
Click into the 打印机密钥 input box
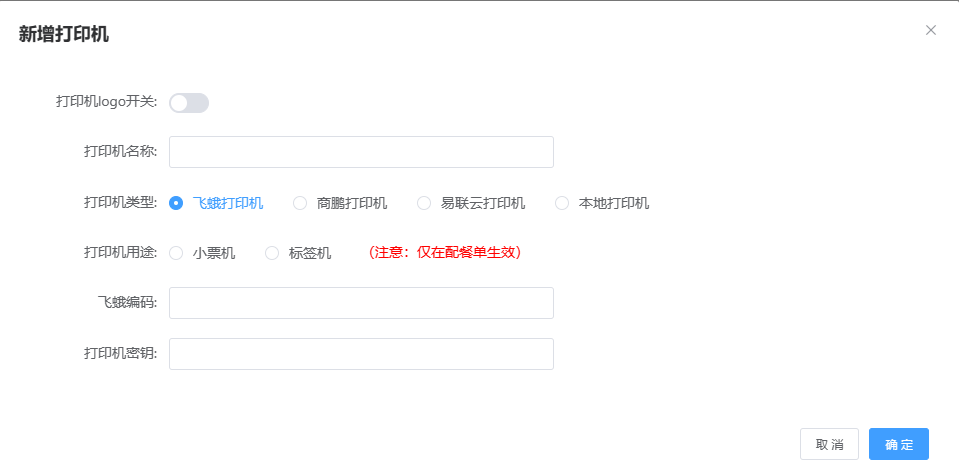pyautogui.click(x=361, y=354)
